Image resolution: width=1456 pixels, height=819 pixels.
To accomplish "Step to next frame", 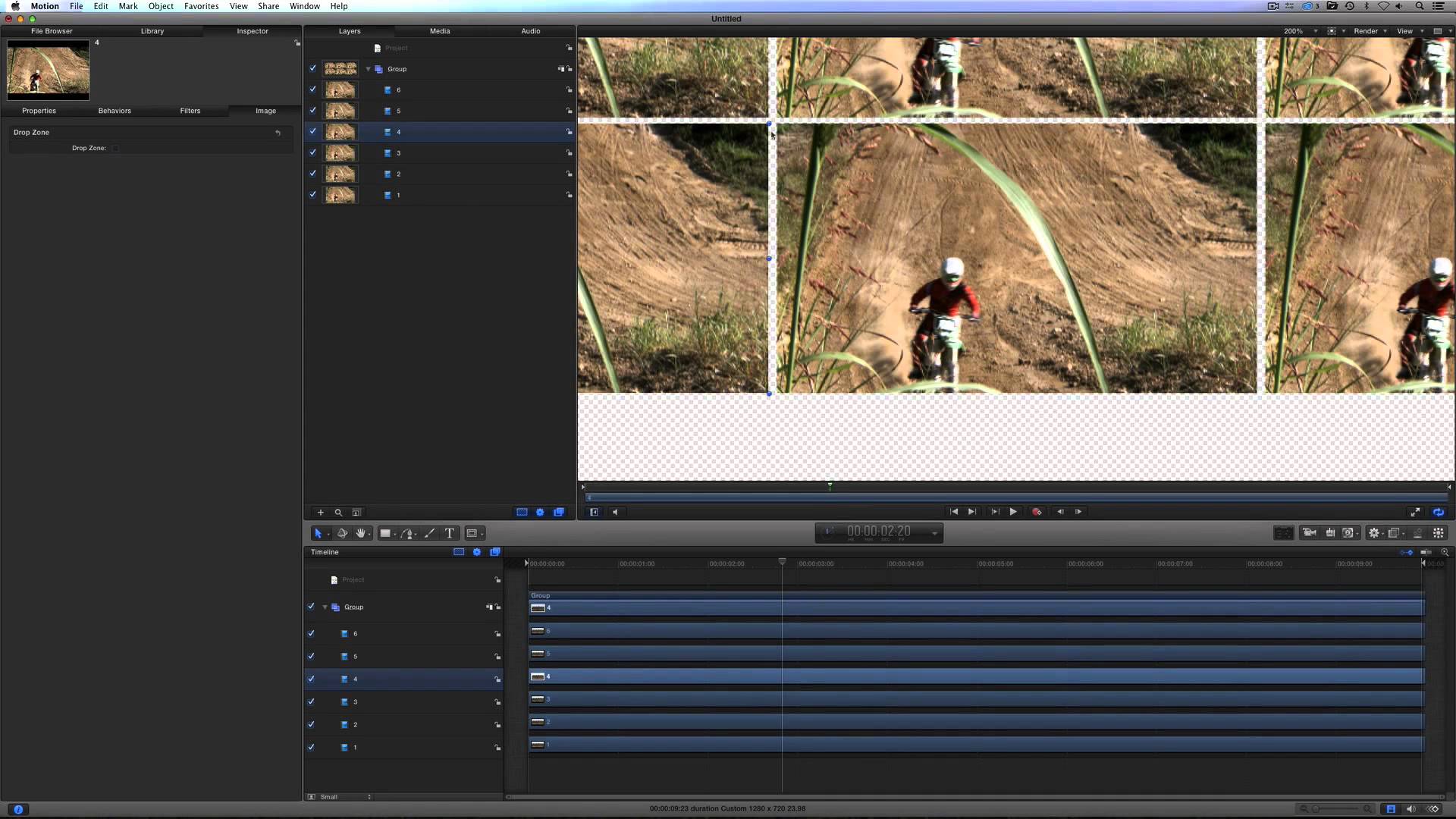I will point(1078,512).
